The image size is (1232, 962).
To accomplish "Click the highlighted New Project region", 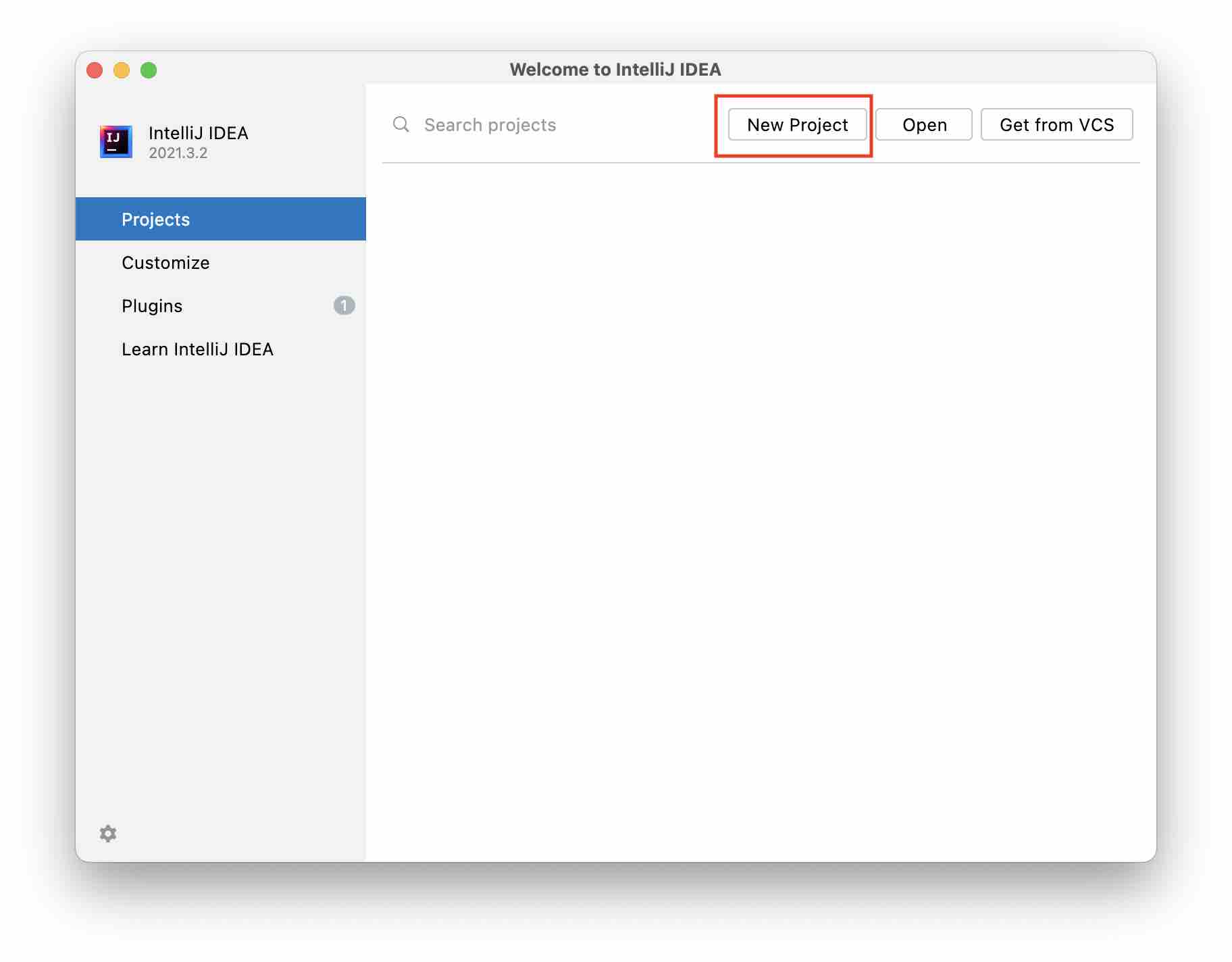I will (x=794, y=125).
